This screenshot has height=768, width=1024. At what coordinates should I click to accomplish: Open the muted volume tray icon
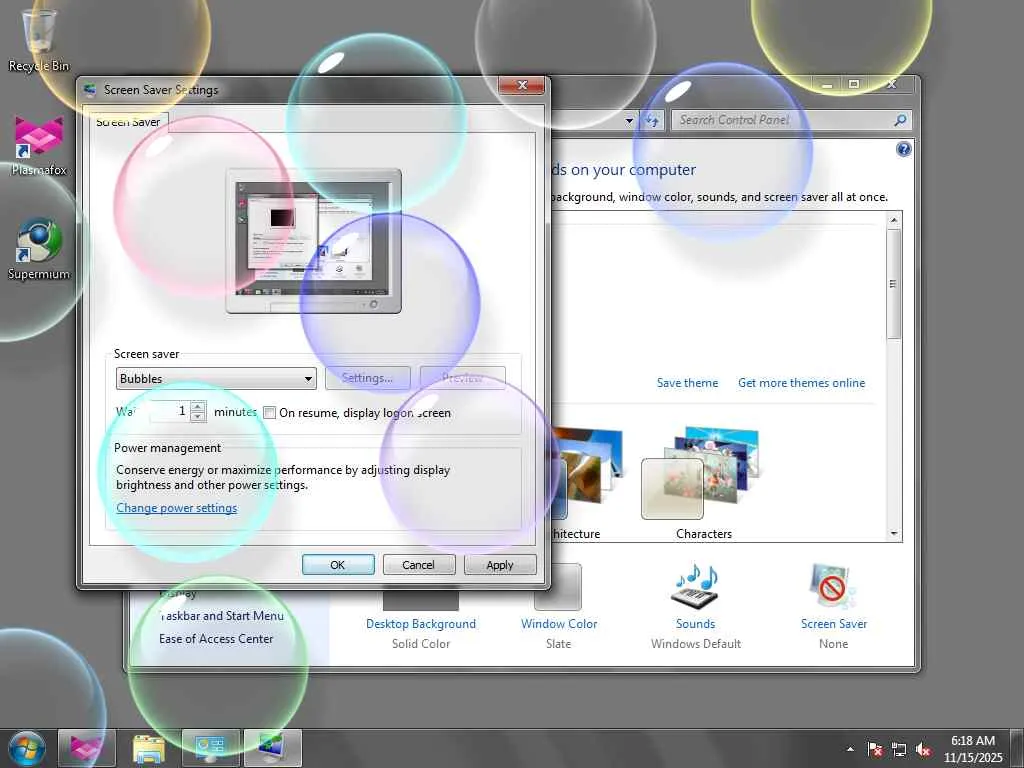(923, 749)
